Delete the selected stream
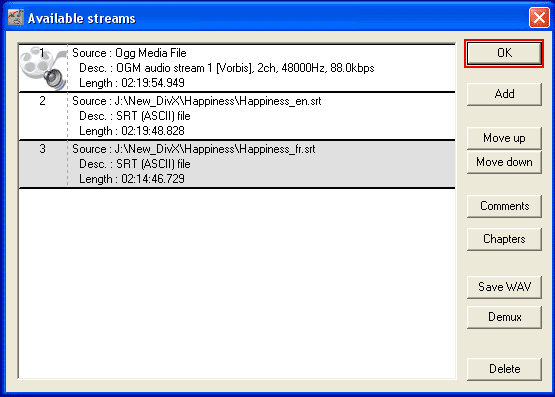 point(504,369)
